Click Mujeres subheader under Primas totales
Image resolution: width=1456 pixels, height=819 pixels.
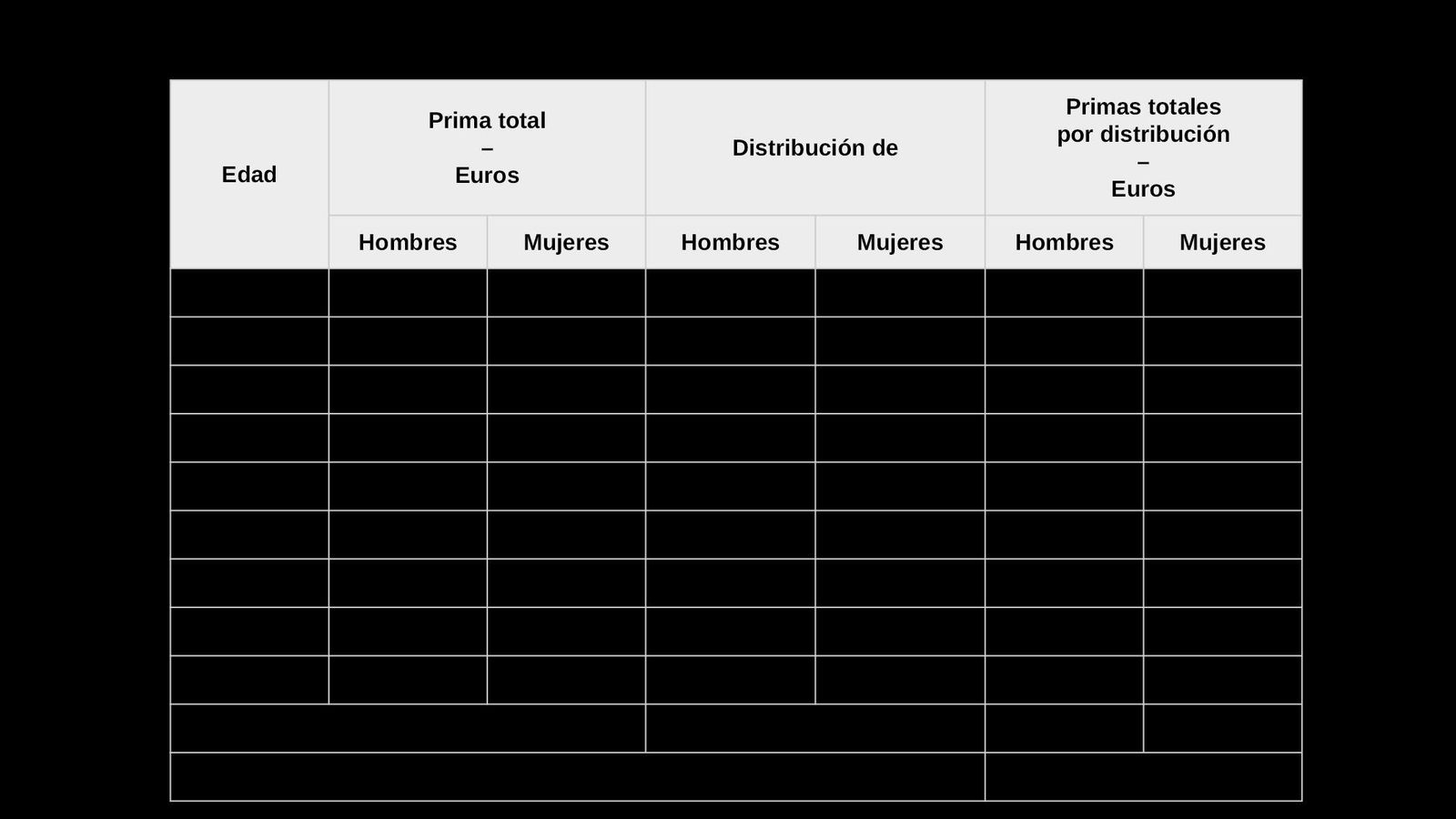click(1222, 242)
